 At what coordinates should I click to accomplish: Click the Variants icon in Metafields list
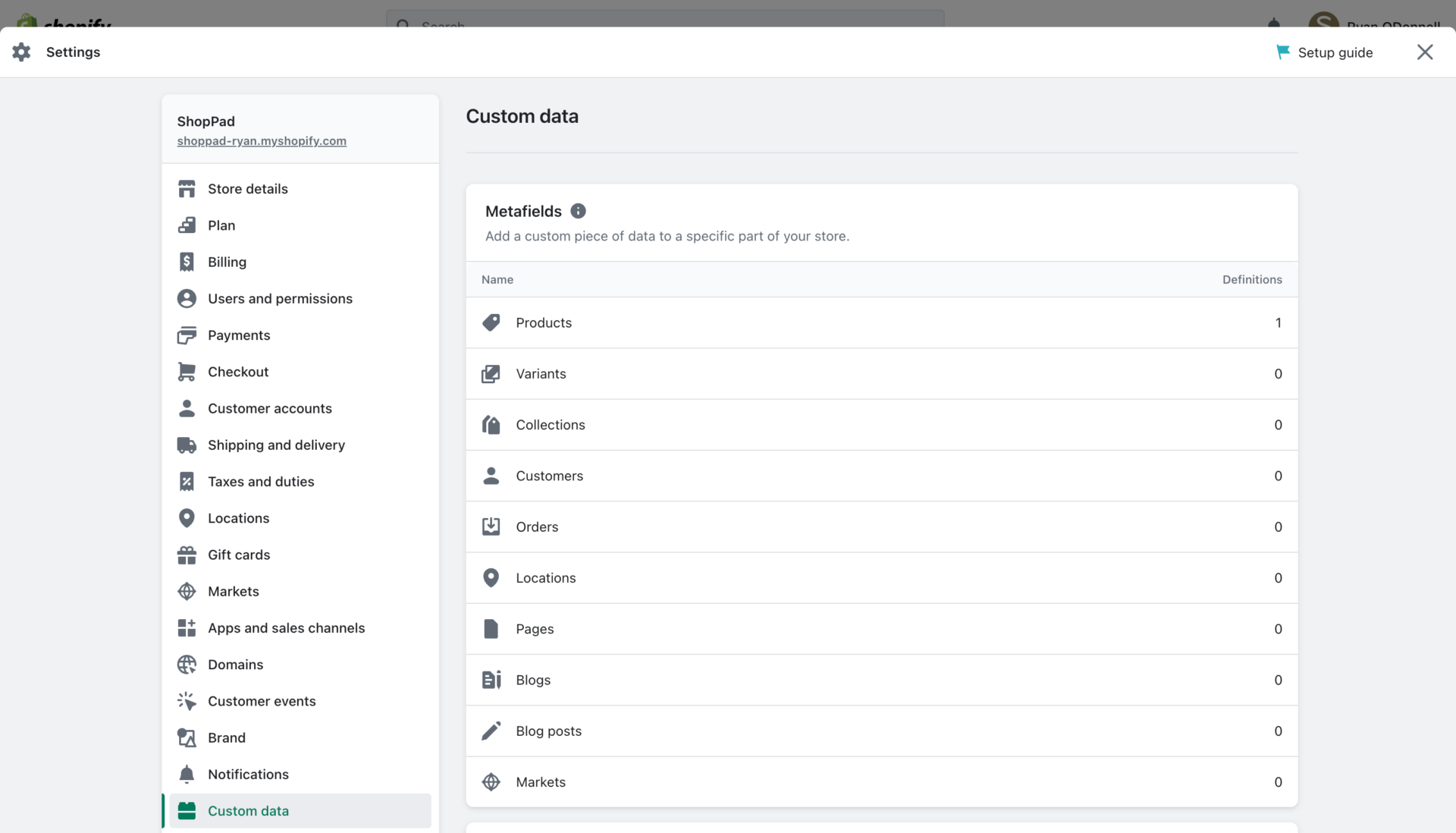coord(491,373)
